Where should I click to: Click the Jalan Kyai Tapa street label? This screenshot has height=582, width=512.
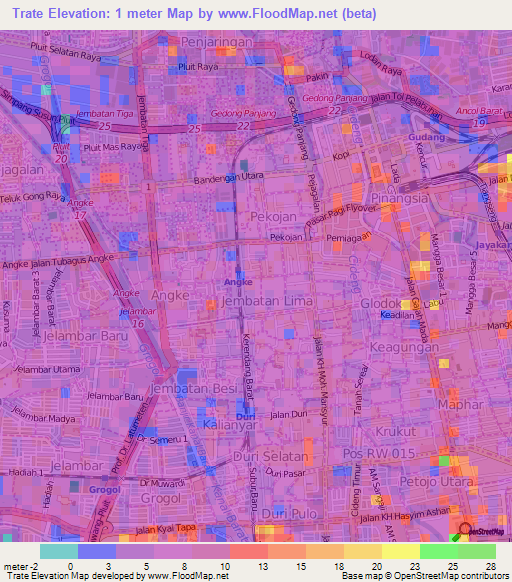click(x=165, y=529)
